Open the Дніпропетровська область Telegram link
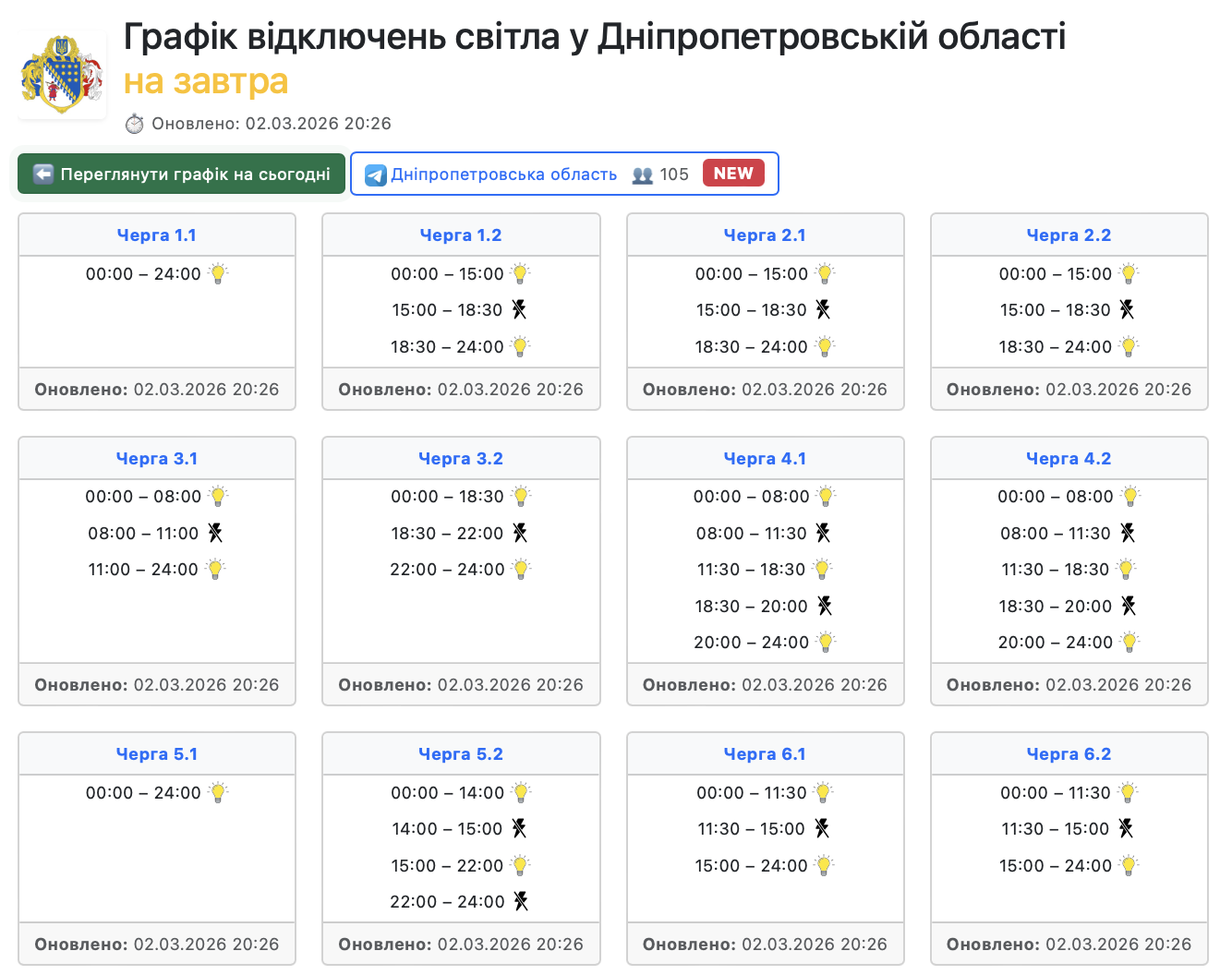The image size is (1232, 975). point(503,175)
